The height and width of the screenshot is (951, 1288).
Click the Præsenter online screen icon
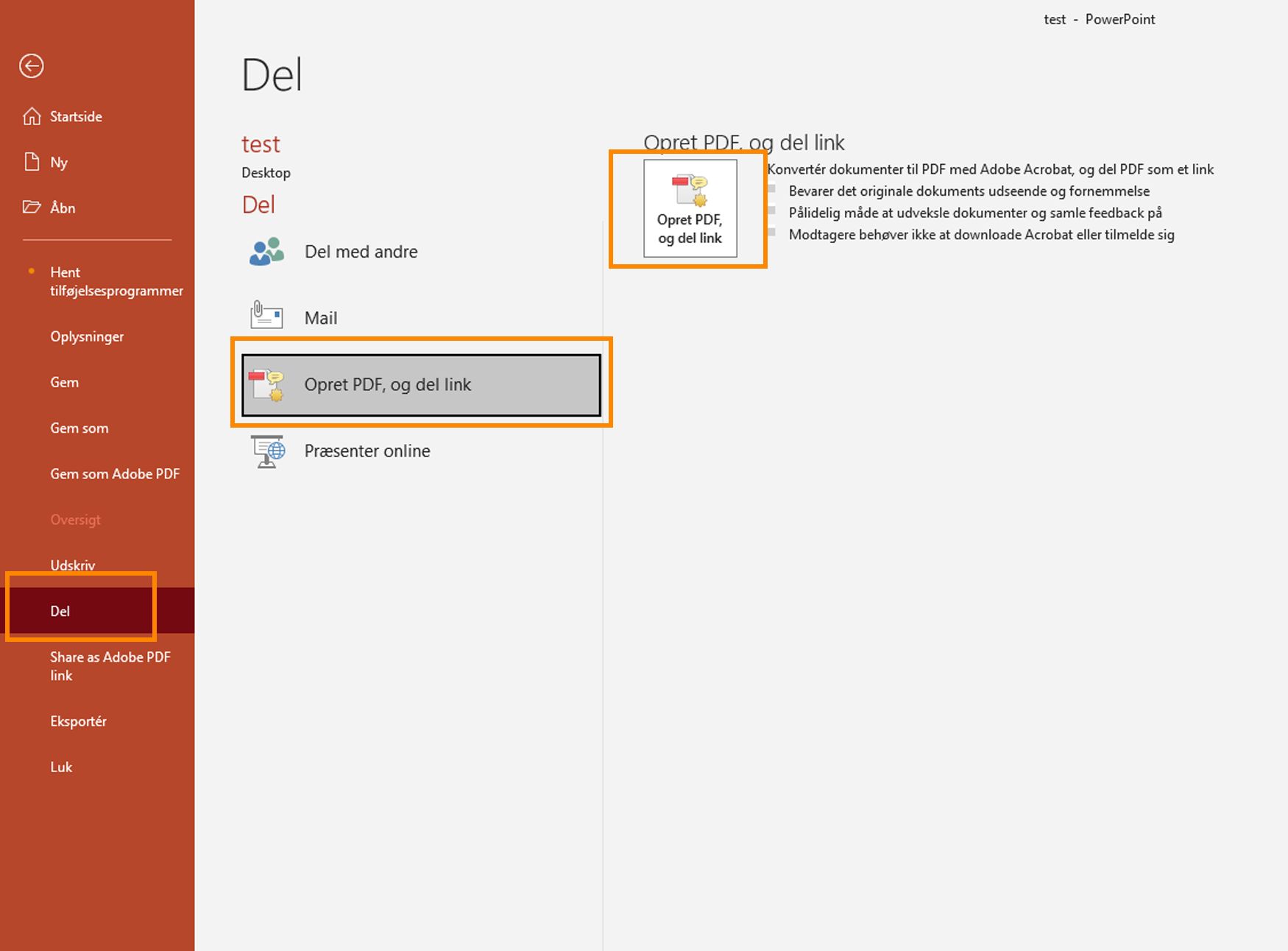266,450
